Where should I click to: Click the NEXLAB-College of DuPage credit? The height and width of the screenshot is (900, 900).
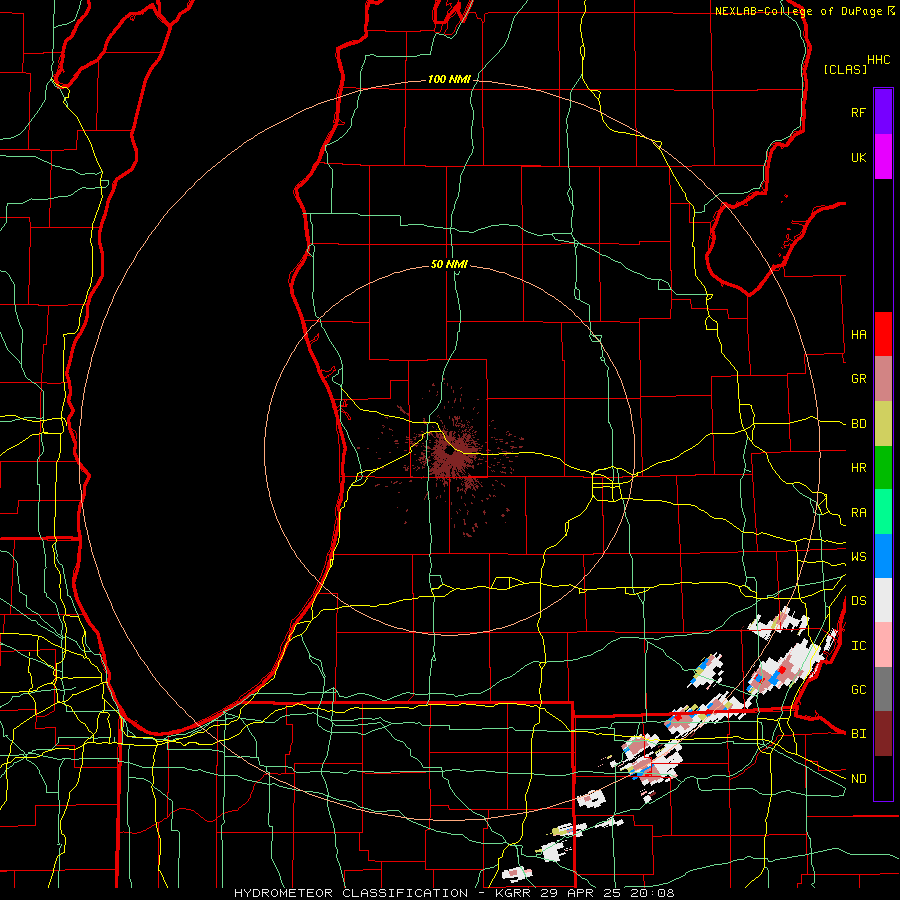(798, 11)
